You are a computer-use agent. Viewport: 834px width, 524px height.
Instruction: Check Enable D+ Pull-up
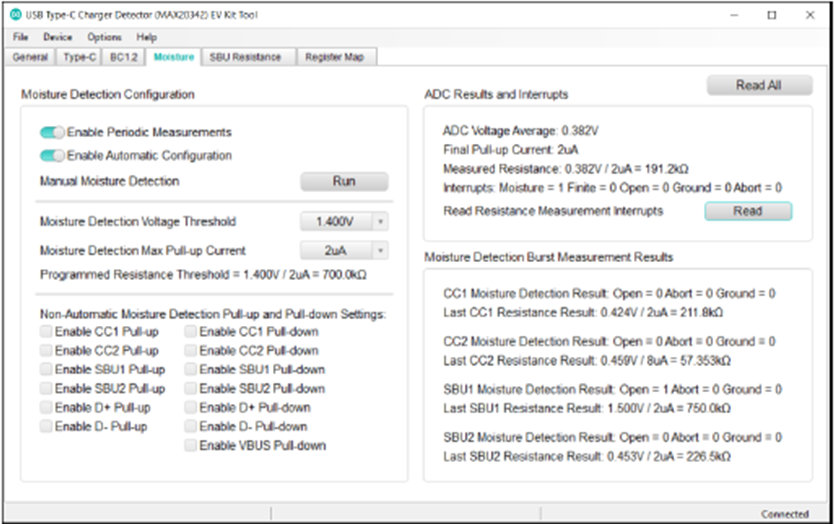coord(46,407)
